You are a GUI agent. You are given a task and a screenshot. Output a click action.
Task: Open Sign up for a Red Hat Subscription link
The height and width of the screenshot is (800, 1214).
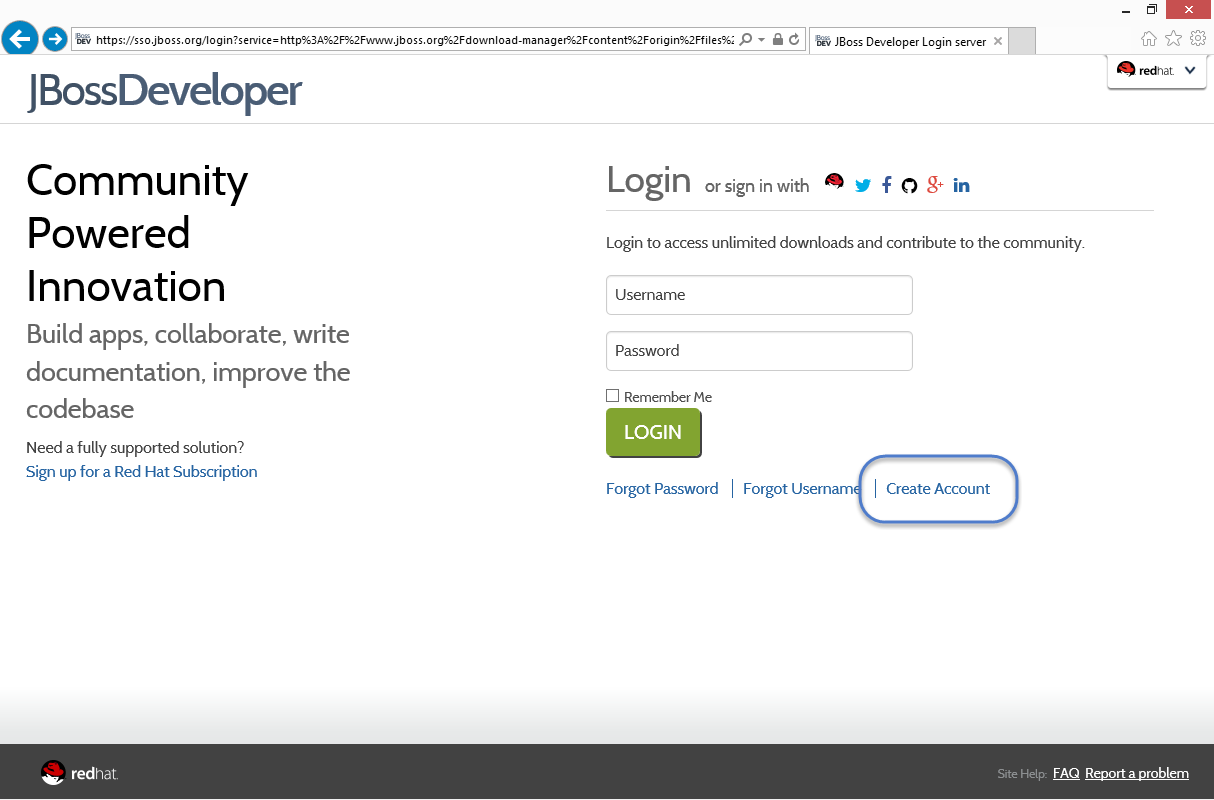point(142,472)
